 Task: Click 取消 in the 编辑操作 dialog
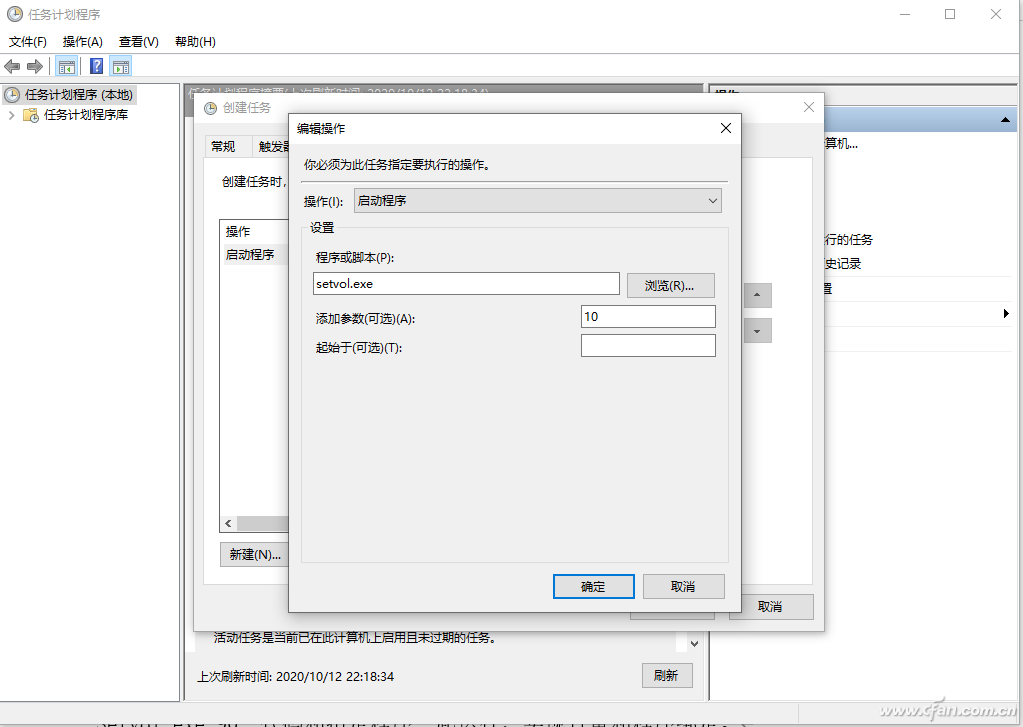click(x=683, y=587)
